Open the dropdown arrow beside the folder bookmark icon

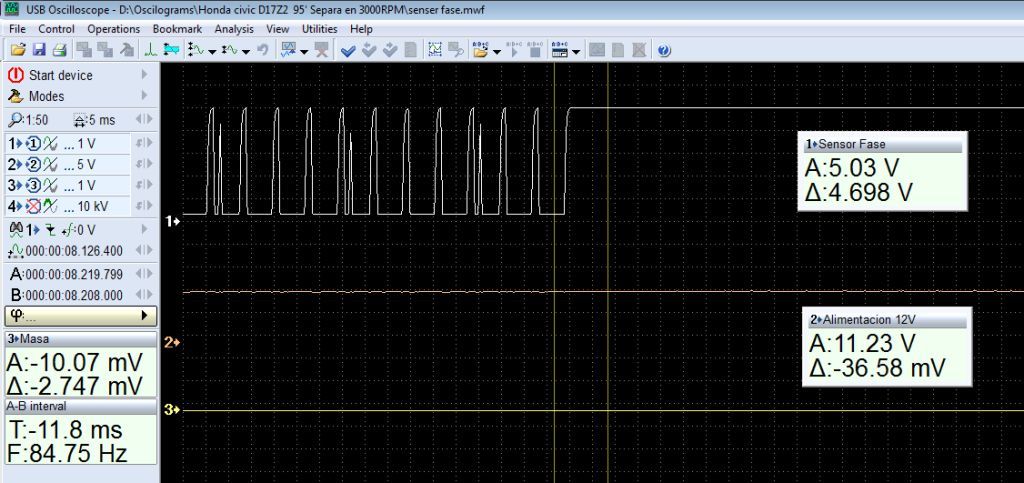tap(497, 50)
